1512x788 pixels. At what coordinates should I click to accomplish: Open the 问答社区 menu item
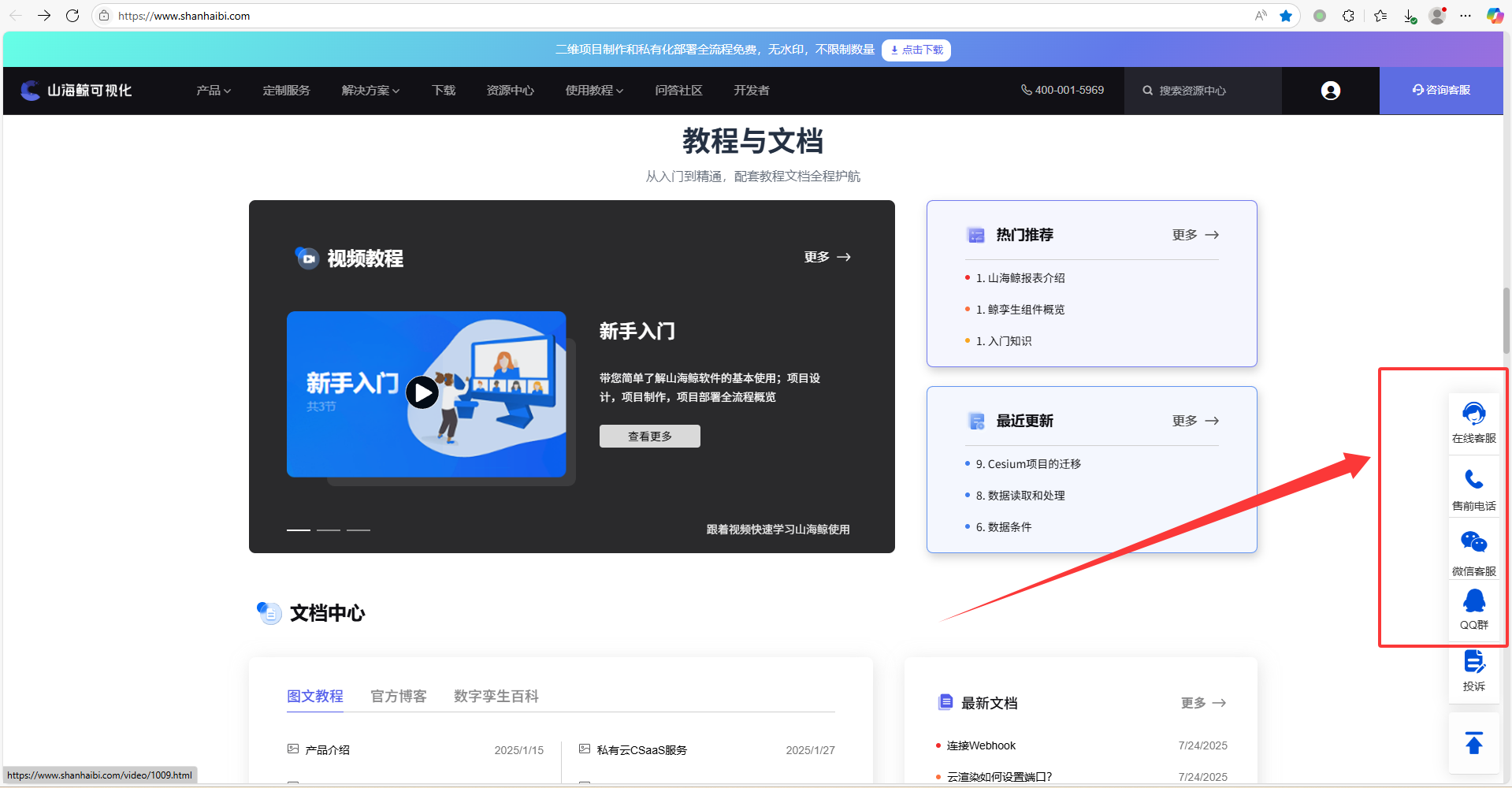point(679,91)
